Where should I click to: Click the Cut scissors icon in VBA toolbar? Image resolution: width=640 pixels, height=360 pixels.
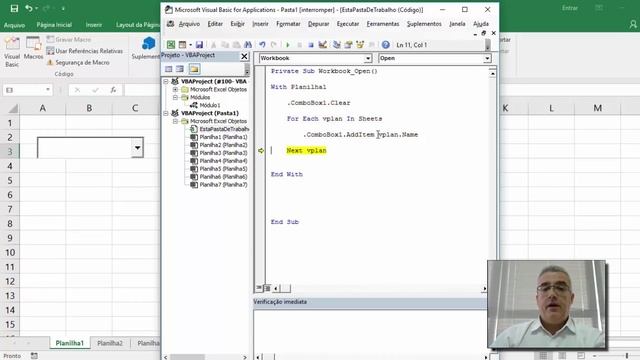[213, 44]
